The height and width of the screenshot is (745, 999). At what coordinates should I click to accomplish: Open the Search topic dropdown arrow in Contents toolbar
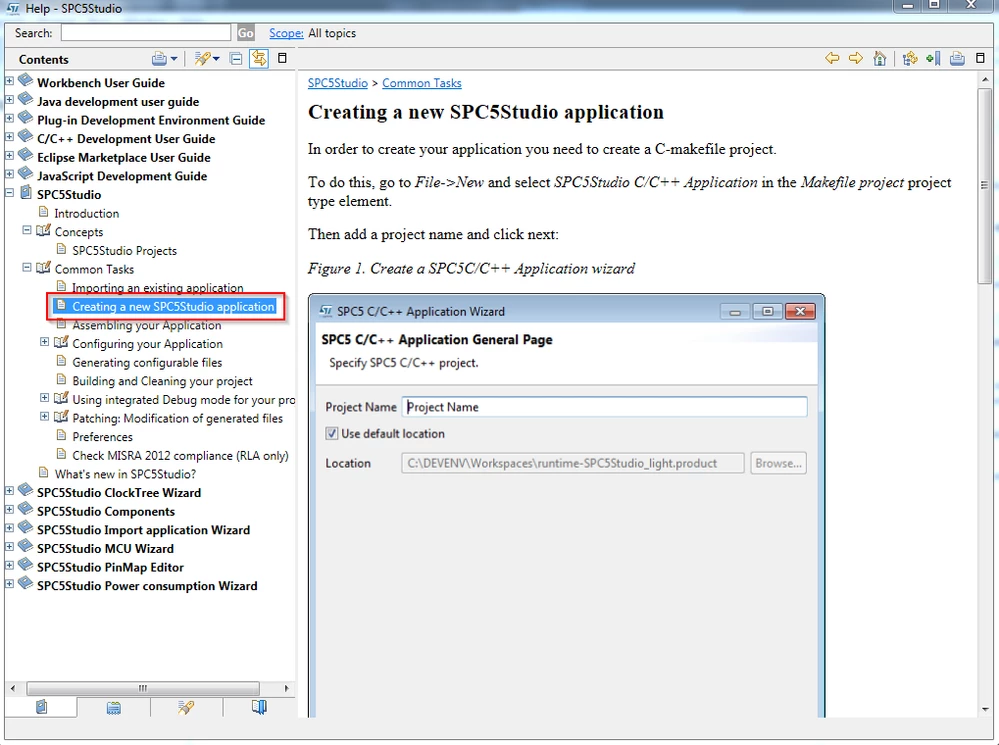pyautogui.click(x=217, y=59)
